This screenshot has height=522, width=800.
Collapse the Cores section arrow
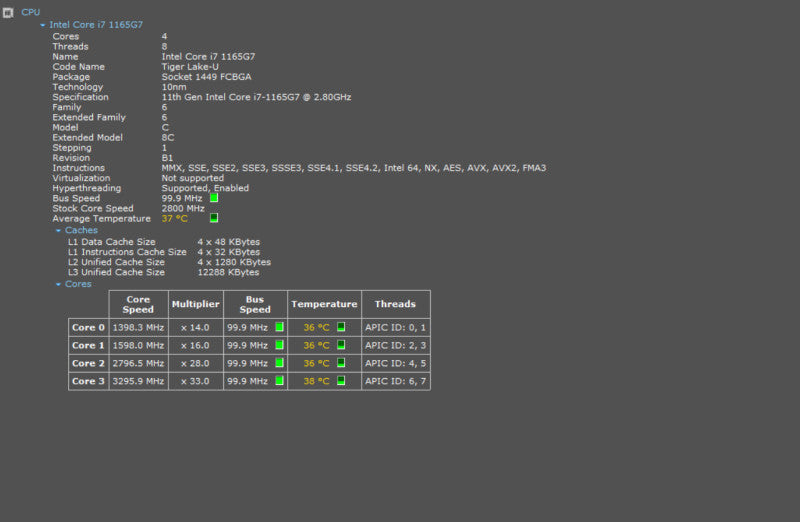click(58, 284)
